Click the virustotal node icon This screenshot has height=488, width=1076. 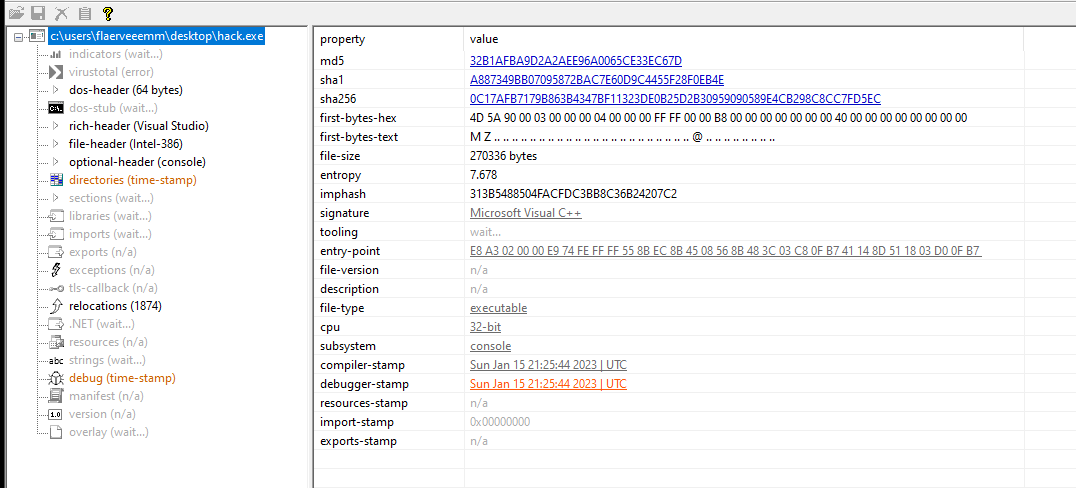click(x=56, y=72)
